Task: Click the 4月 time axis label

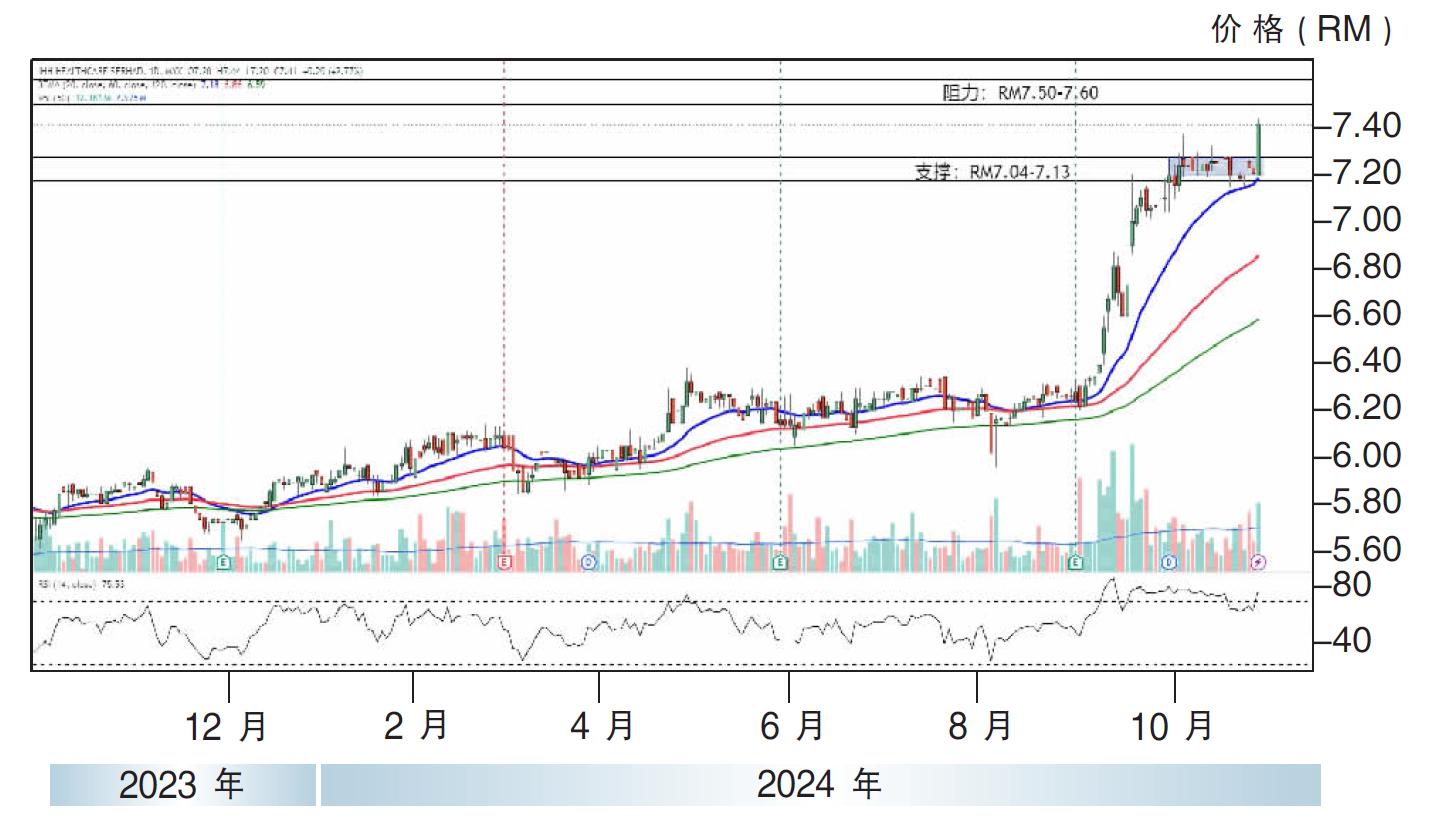Action: tap(602, 725)
